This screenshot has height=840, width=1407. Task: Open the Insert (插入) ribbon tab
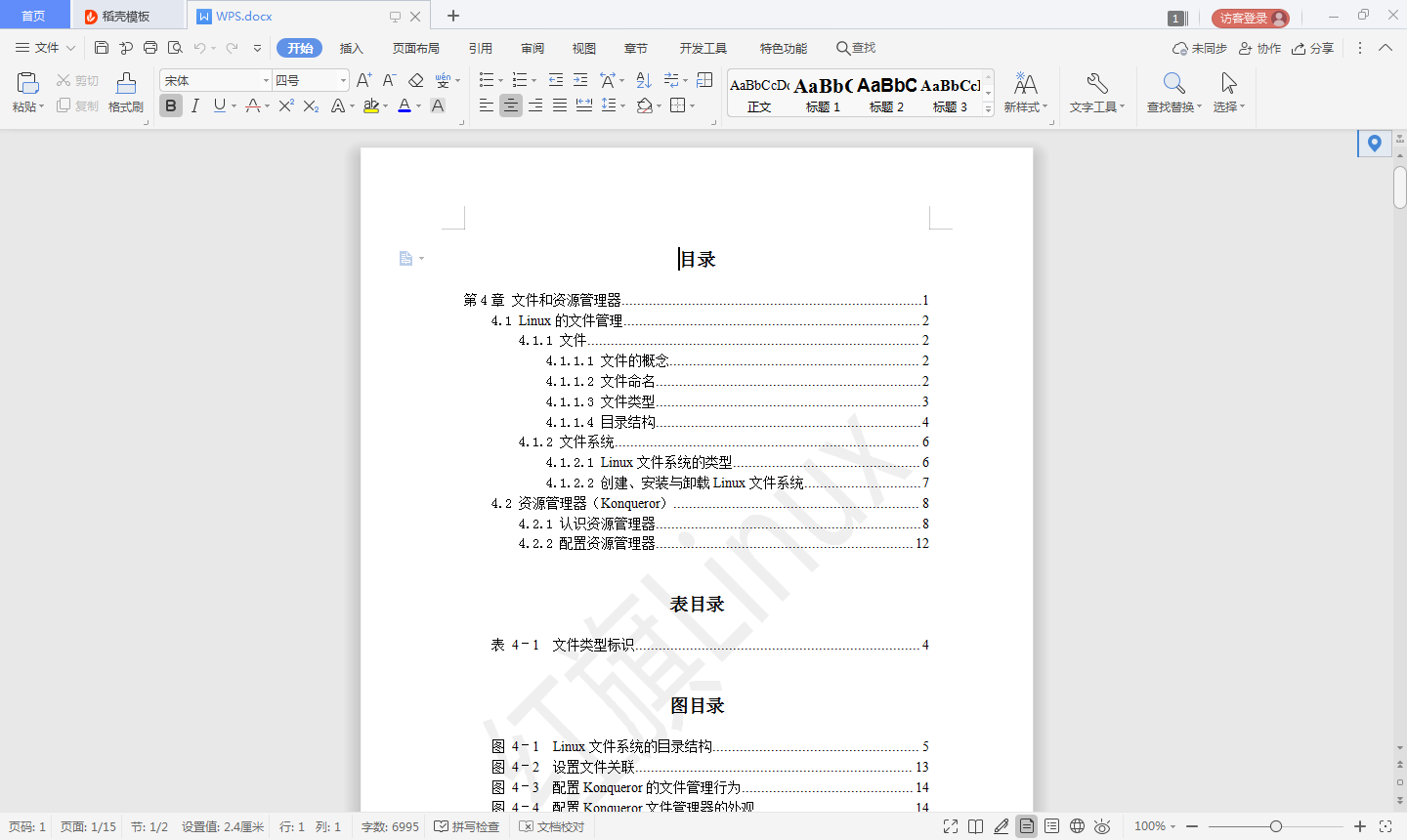coord(351,48)
